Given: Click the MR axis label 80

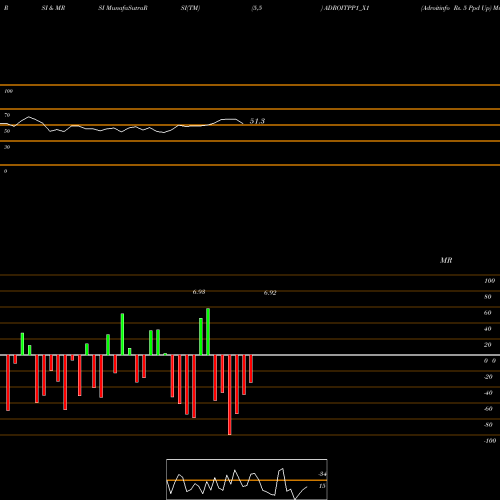Looking at the screenshot, I should pyautogui.click(x=488, y=297).
